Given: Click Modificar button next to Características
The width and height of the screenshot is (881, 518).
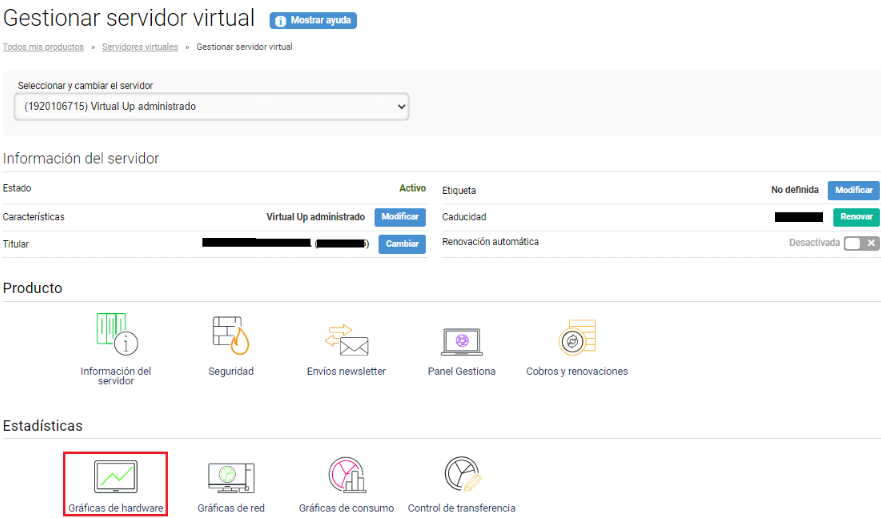Looking at the screenshot, I should point(400,217).
